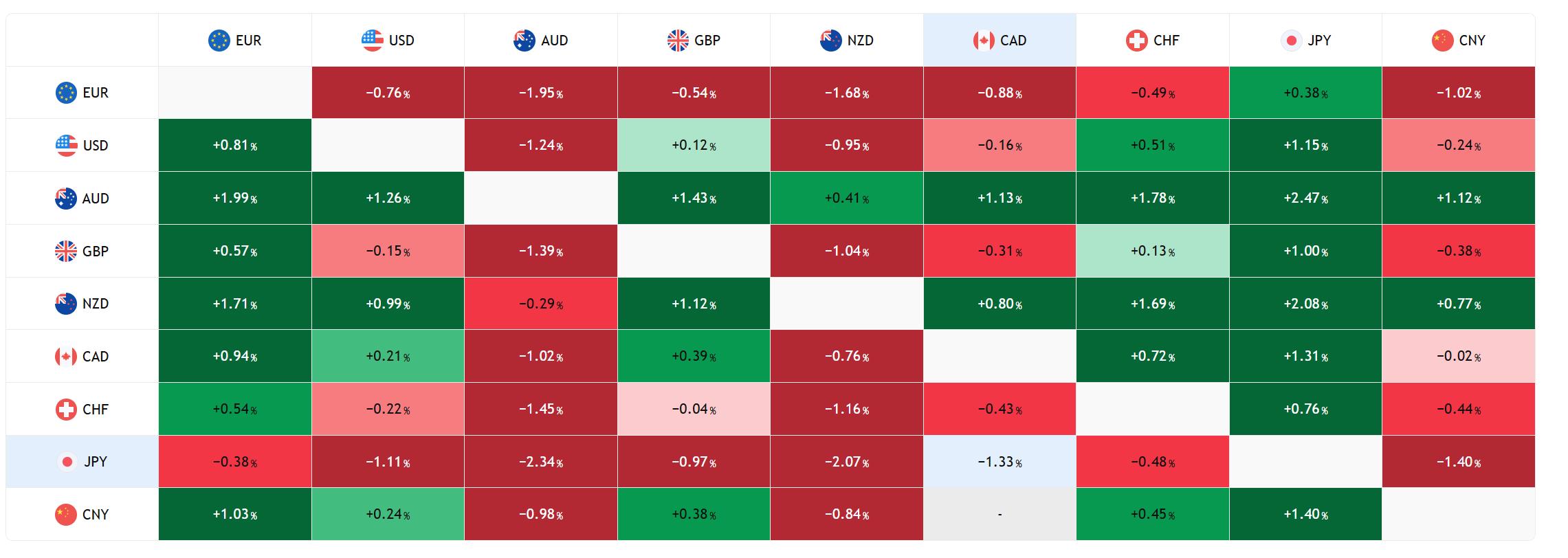Click the USD flag icon in column header

(372, 41)
